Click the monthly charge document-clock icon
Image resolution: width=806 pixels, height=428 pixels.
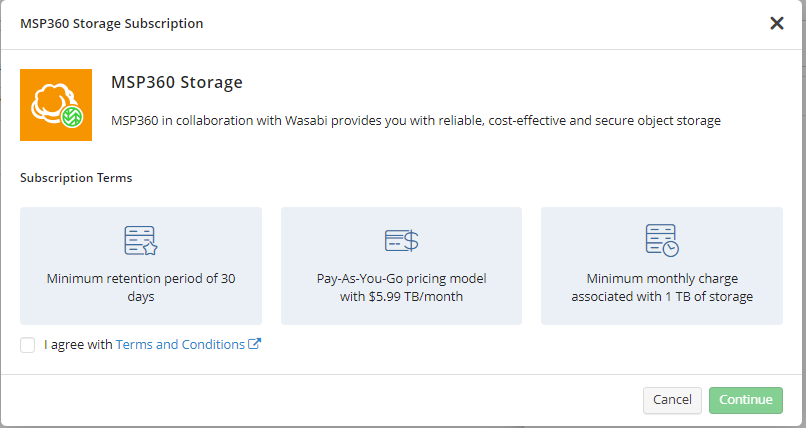click(x=662, y=240)
